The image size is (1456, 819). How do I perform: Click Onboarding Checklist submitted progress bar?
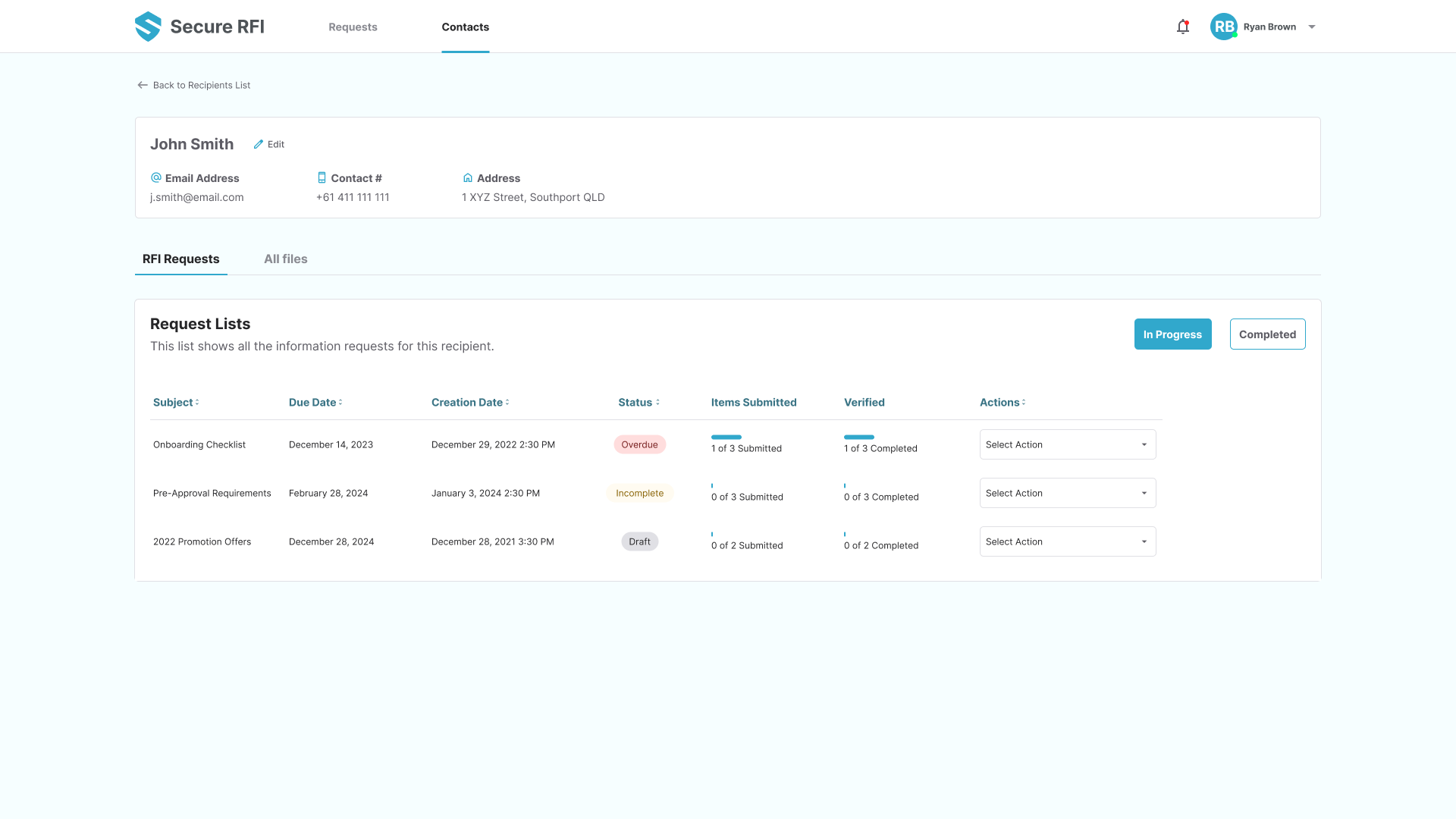pos(726,437)
